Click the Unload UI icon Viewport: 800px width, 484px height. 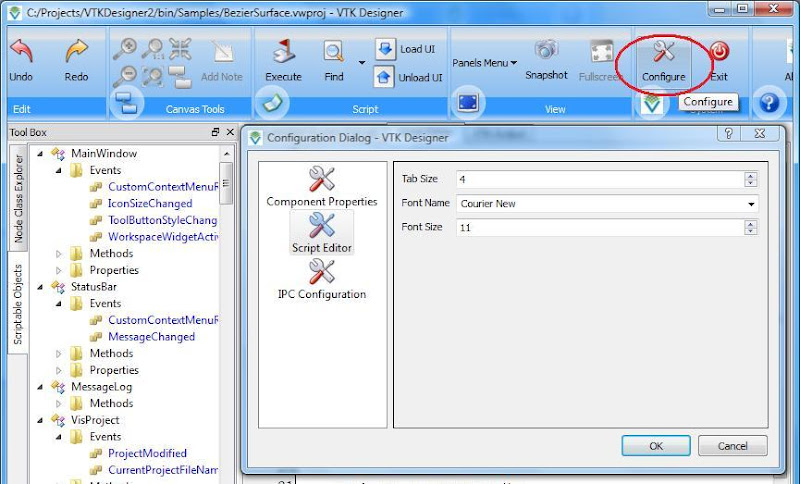point(384,77)
